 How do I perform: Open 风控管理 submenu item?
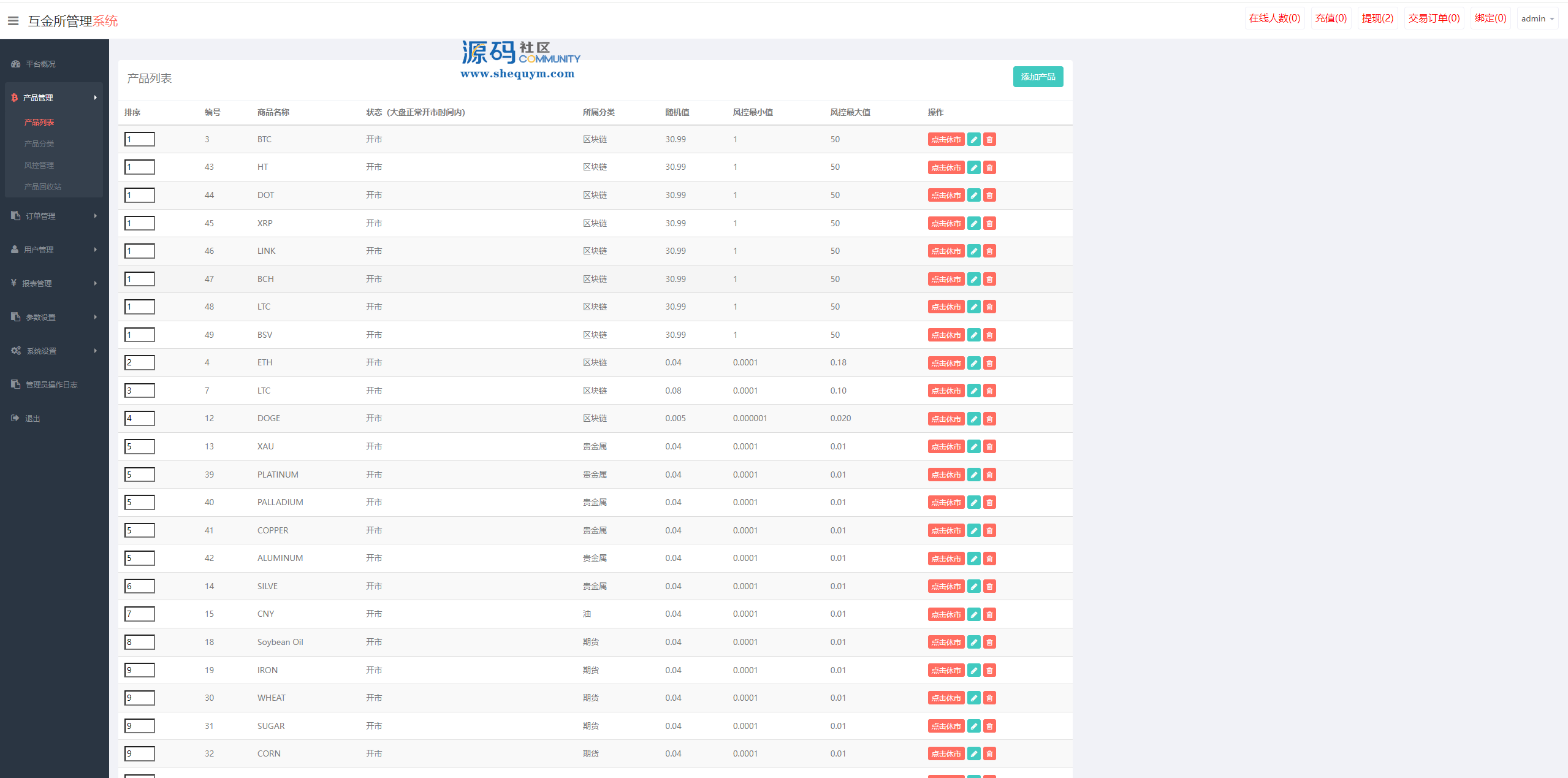39,166
